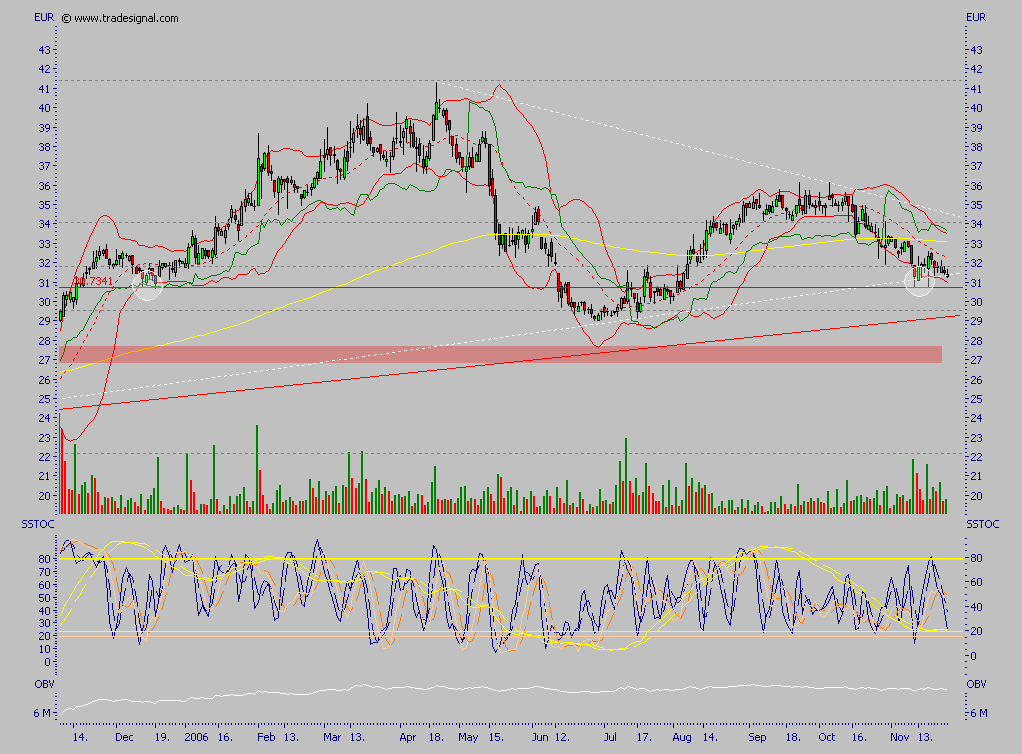Viewport: 1022px width, 754px height.
Task: Click the Oct label on the date axis
Action: coord(826,737)
